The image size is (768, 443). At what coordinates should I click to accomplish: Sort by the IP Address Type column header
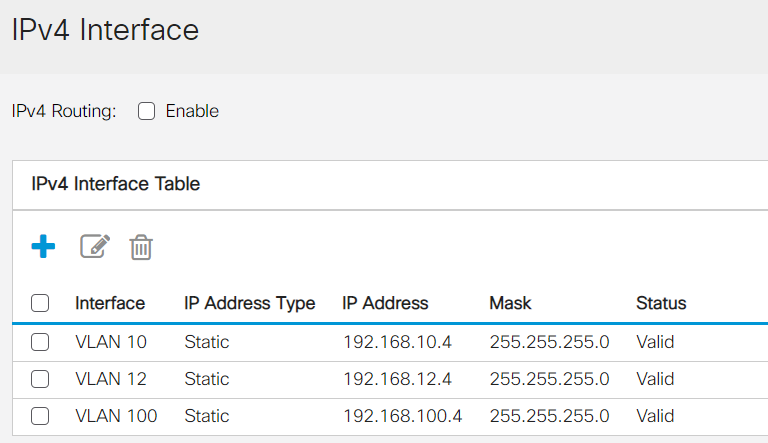point(250,303)
